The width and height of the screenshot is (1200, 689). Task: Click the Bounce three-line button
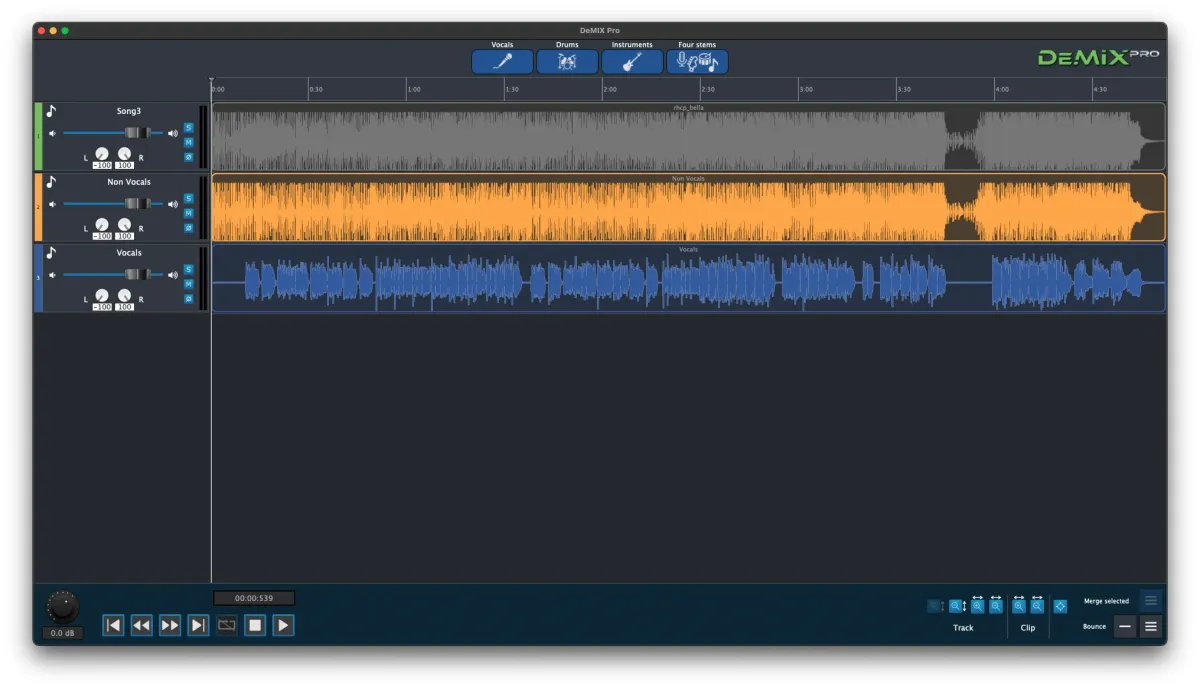coord(1151,627)
